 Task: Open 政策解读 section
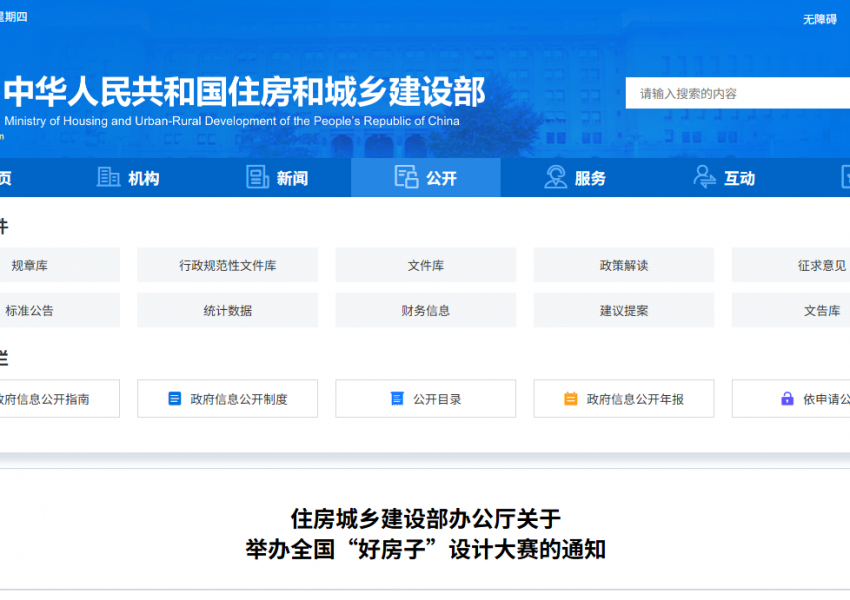click(624, 265)
